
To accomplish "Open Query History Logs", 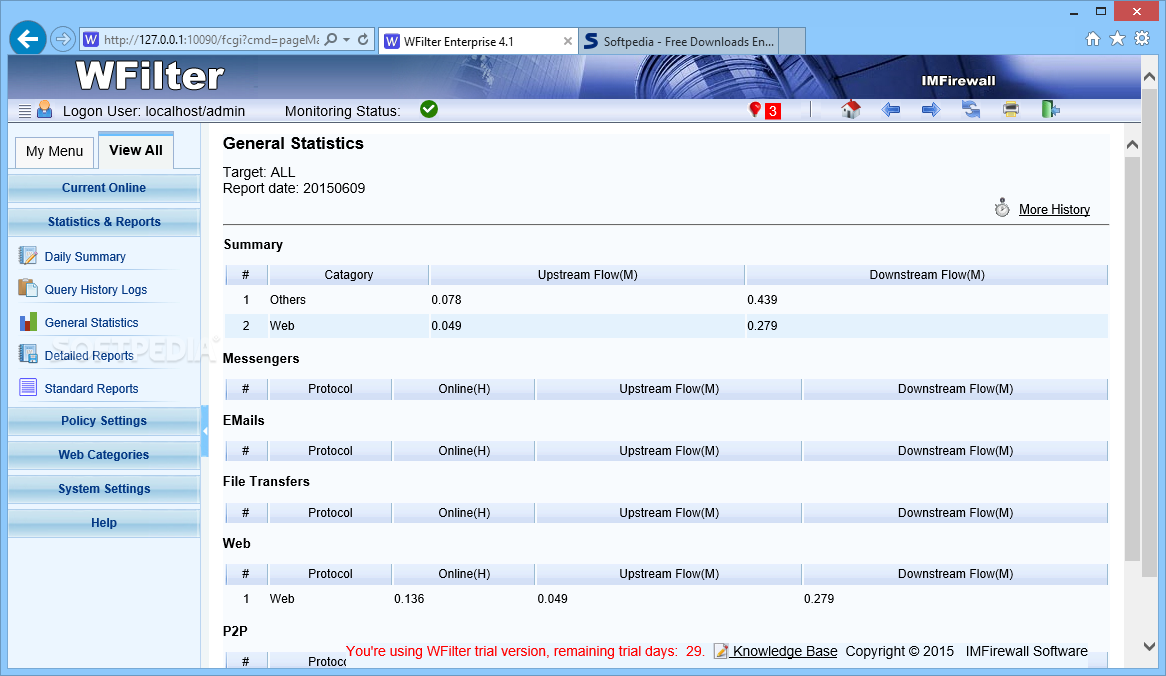I will [96, 290].
